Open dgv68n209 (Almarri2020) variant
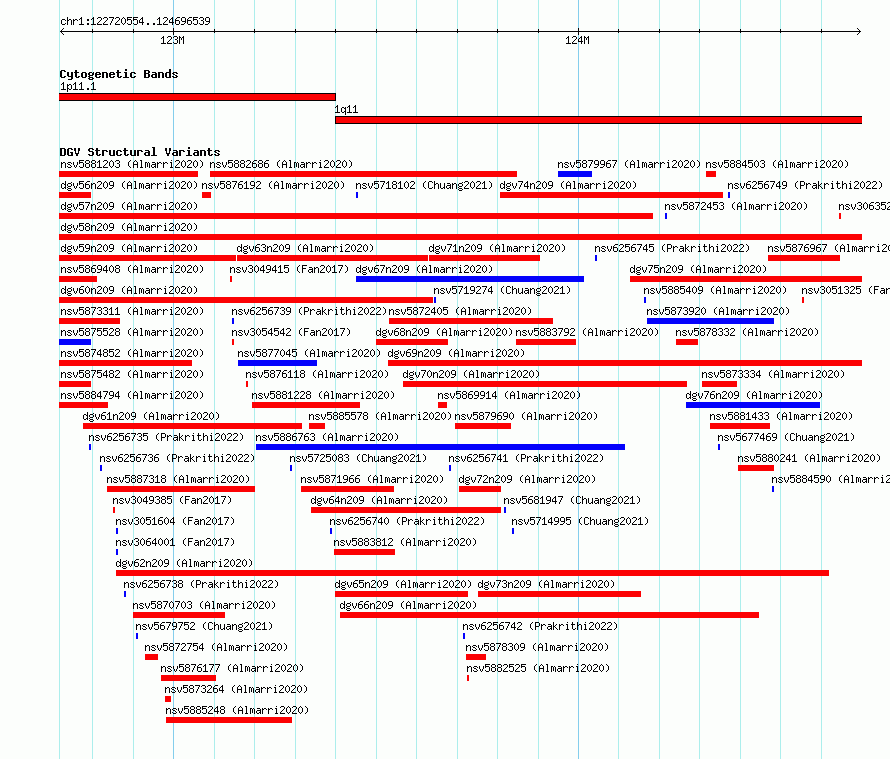Image resolution: width=890 pixels, height=759 pixels. coord(412,342)
